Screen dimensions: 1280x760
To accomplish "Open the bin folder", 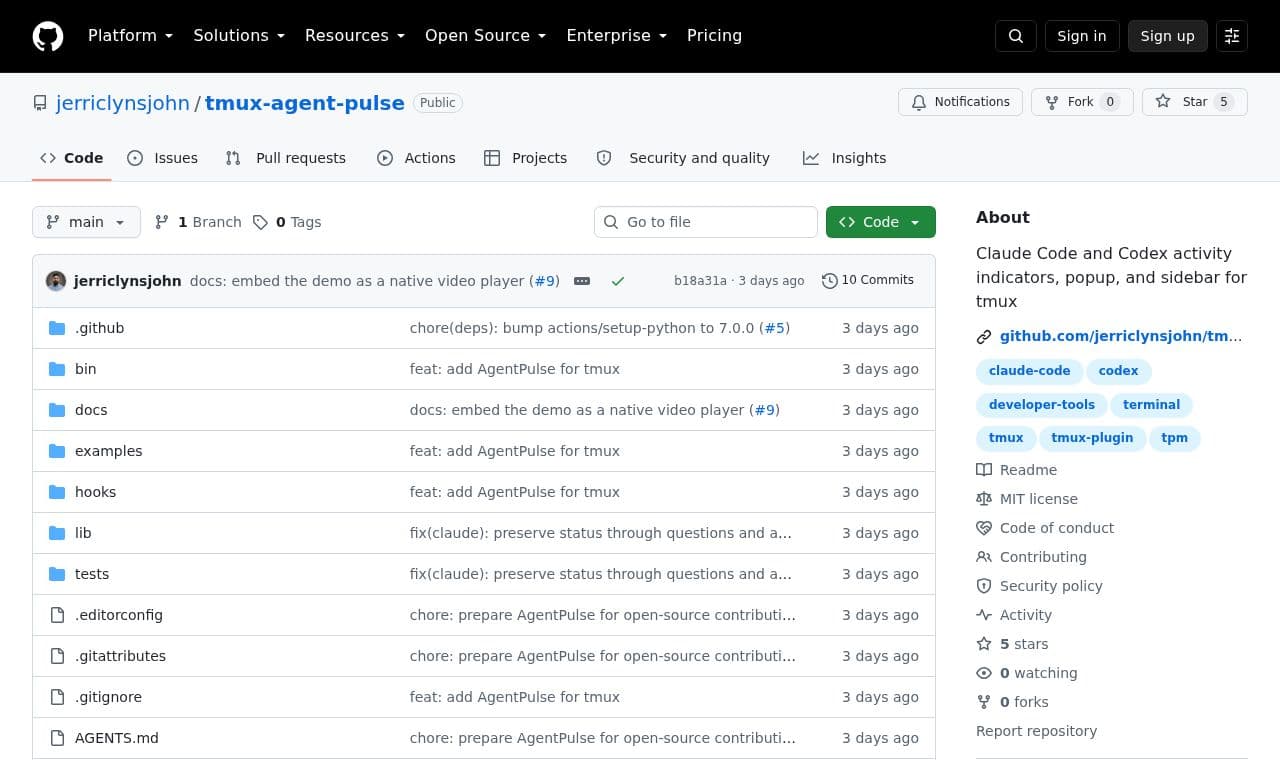I will [86, 369].
